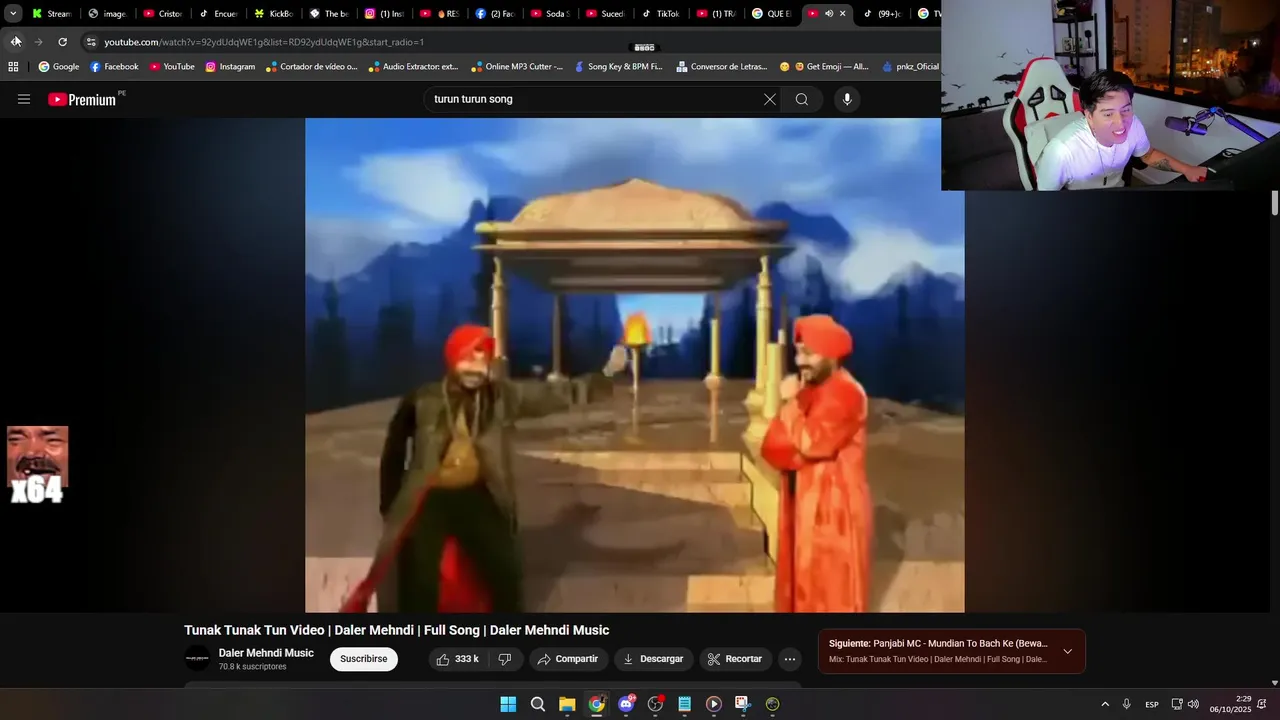The image size is (1280, 720).
Task: Open the Online MP3 Cutter bookmark
Action: point(517,67)
